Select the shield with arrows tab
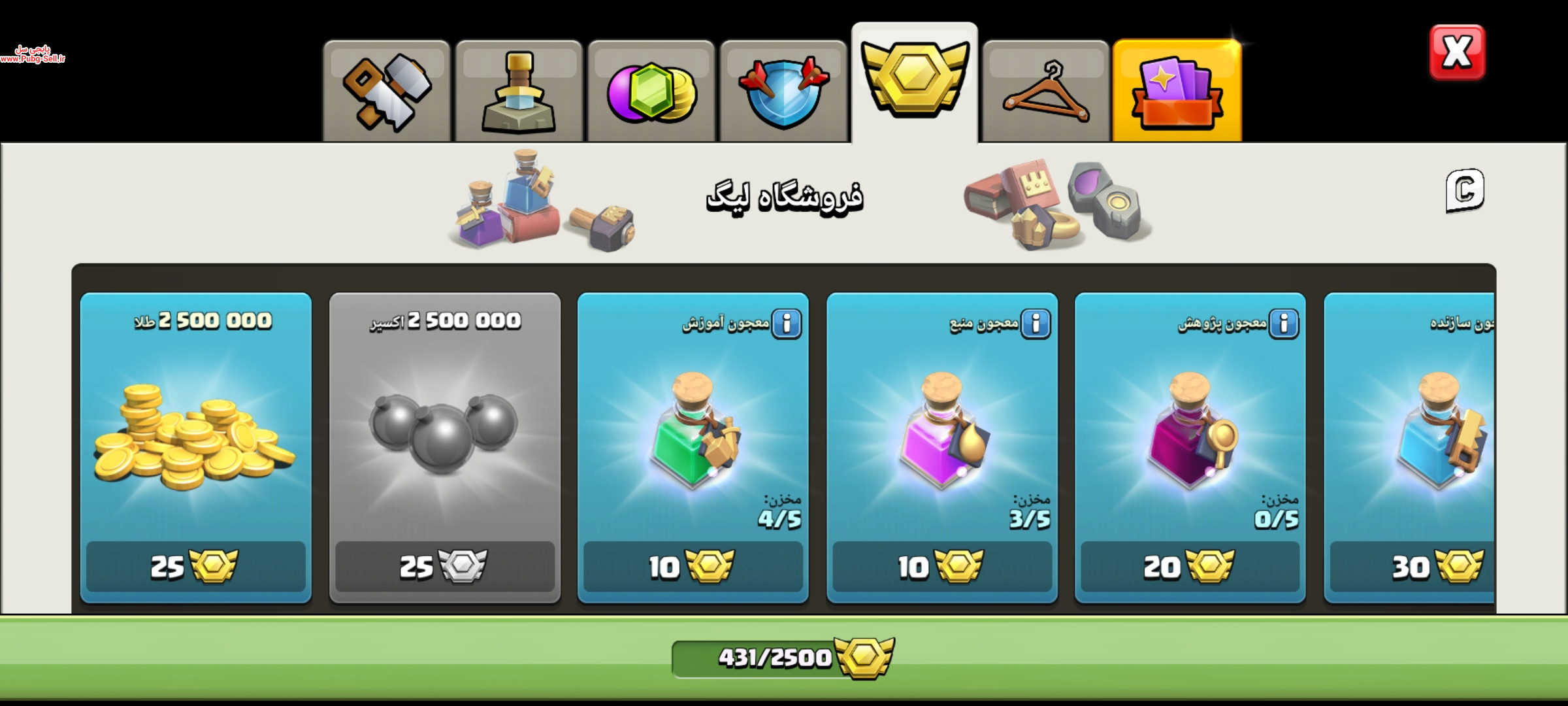 (783, 92)
